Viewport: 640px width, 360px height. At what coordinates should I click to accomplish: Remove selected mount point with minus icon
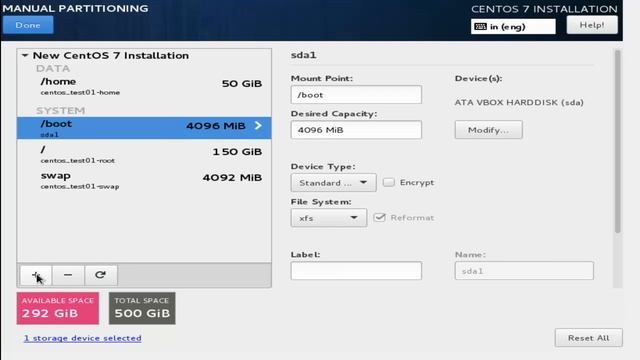[68, 275]
